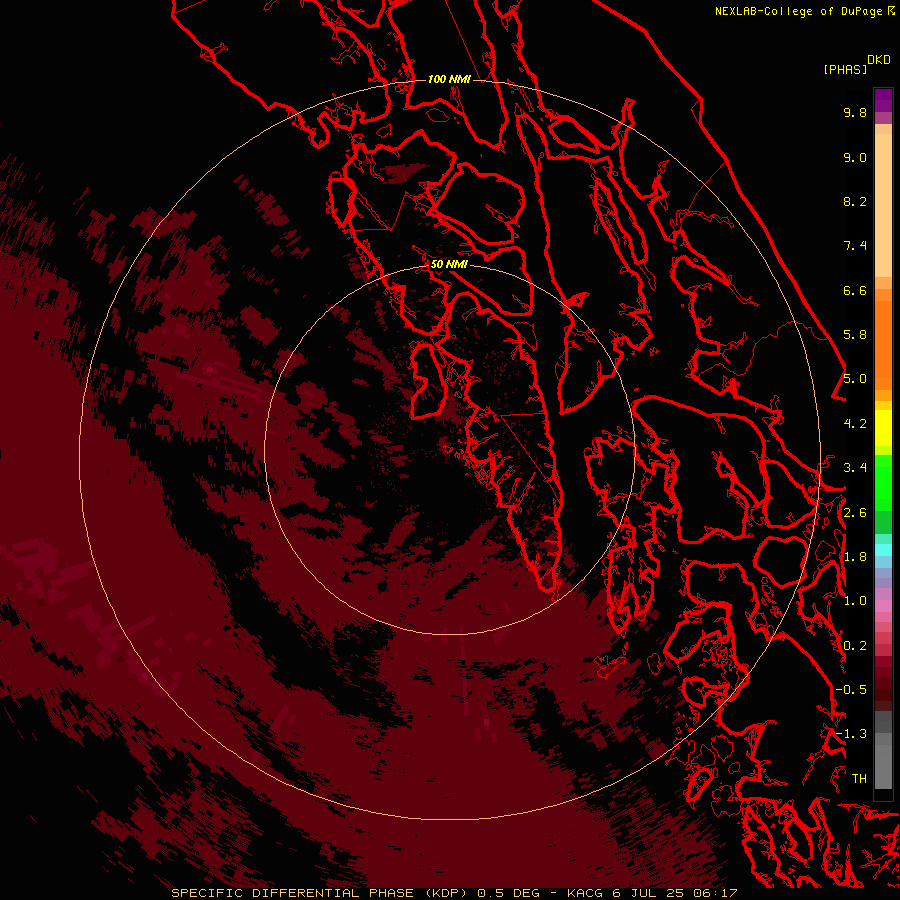Pick the bright green color bar segment
The width and height of the screenshot is (900, 900).
(883, 484)
